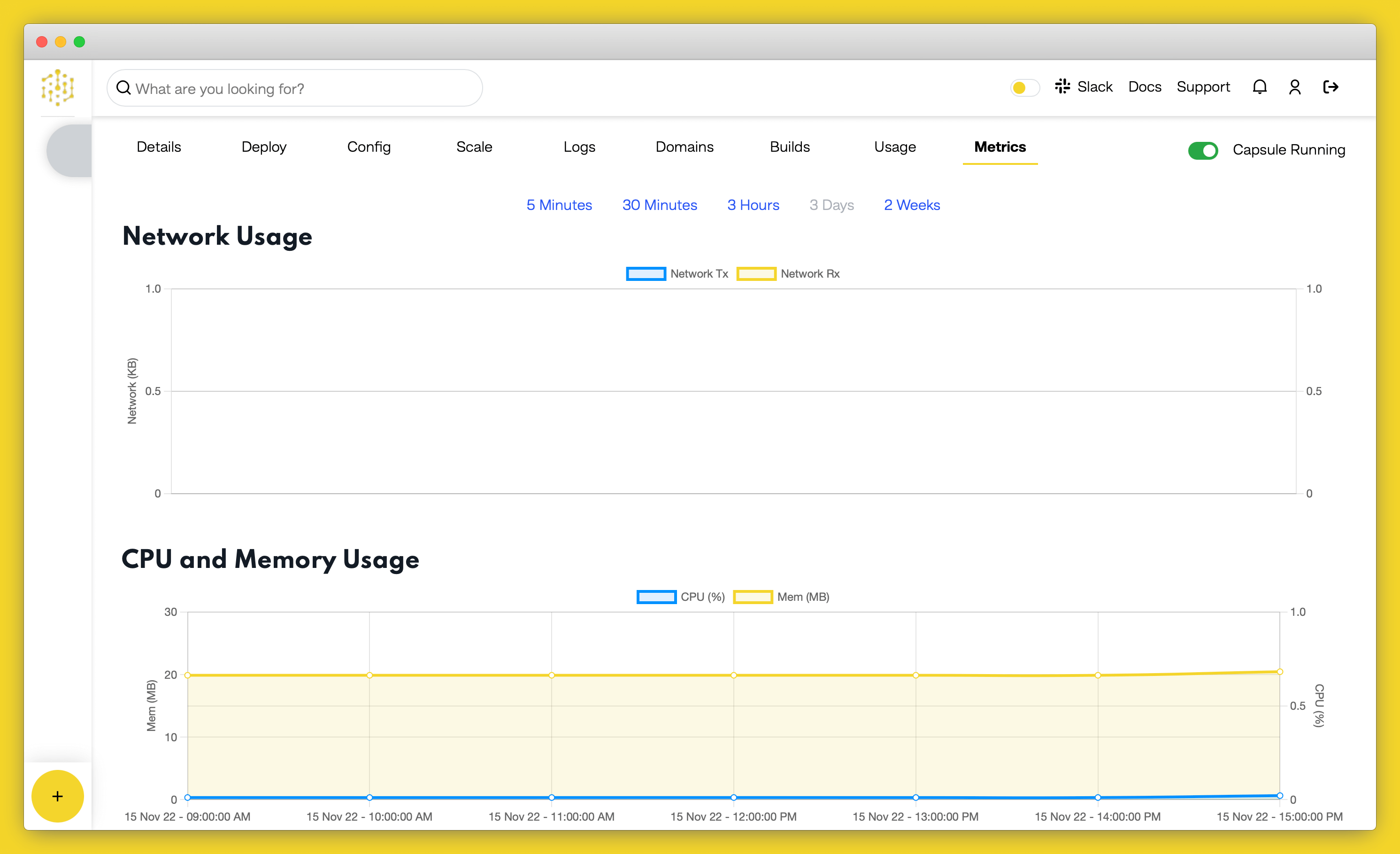This screenshot has width=1400, height=854.
Task: Click the user profile icon
Action: 1294,88
